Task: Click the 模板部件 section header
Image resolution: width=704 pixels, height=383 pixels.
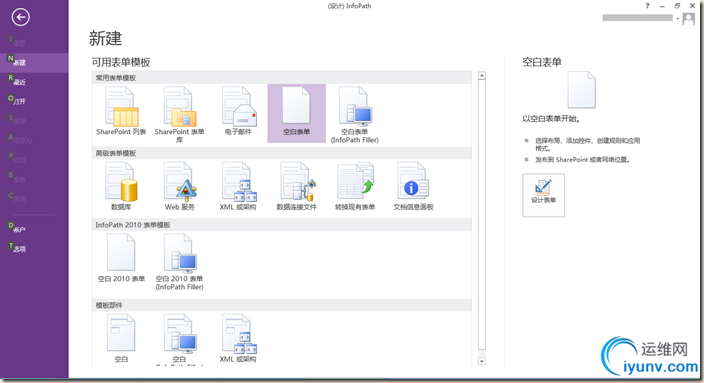Action: coord(282,305)
